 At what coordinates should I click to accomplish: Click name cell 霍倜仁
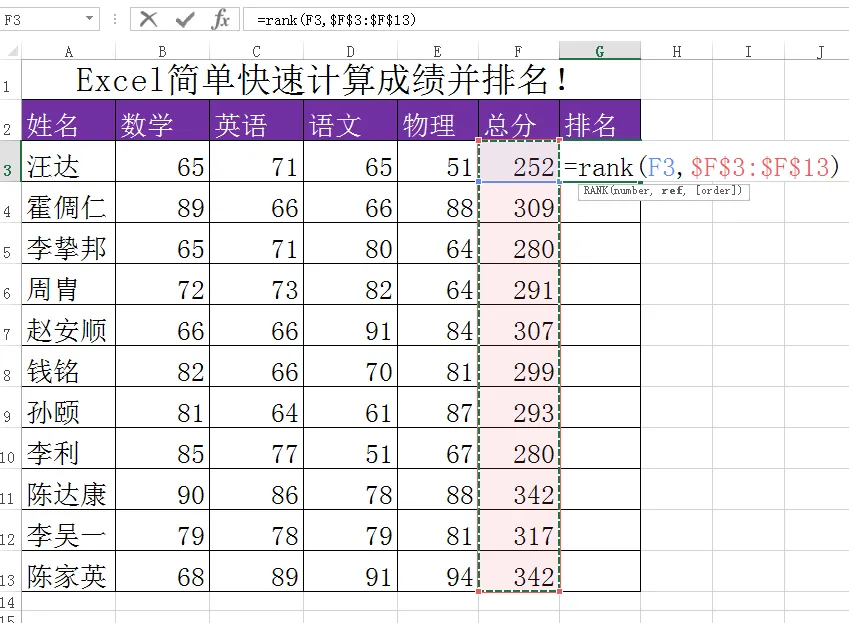68,202
